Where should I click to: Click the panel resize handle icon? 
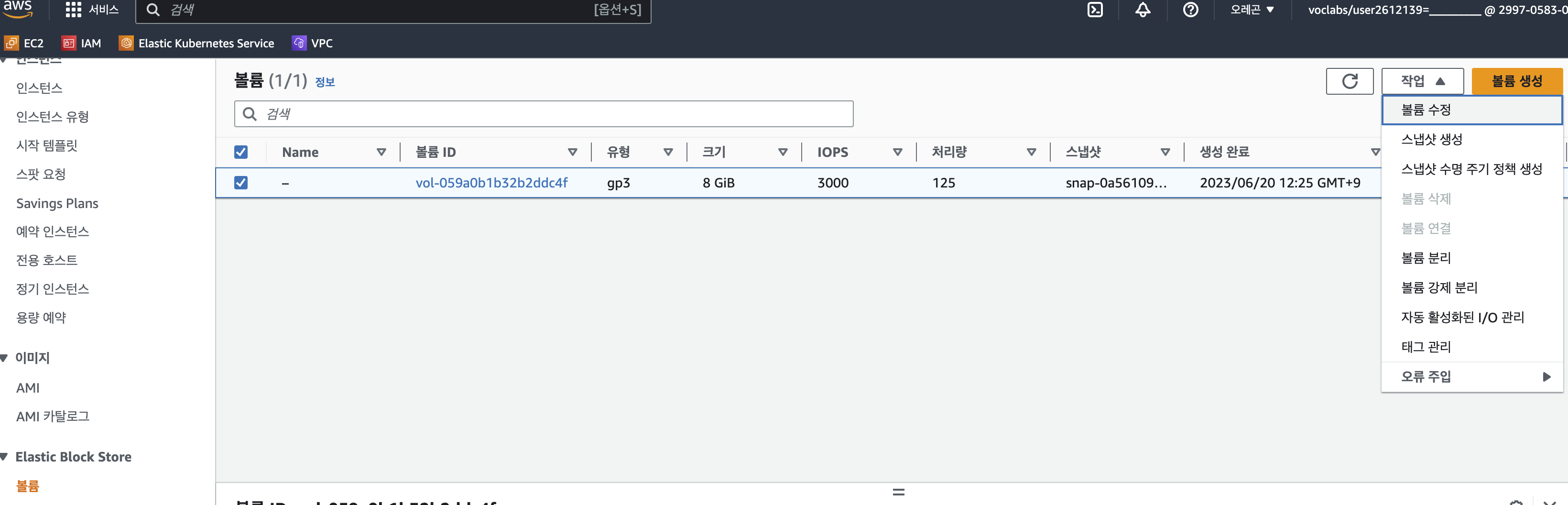click(x=898, y=492)
